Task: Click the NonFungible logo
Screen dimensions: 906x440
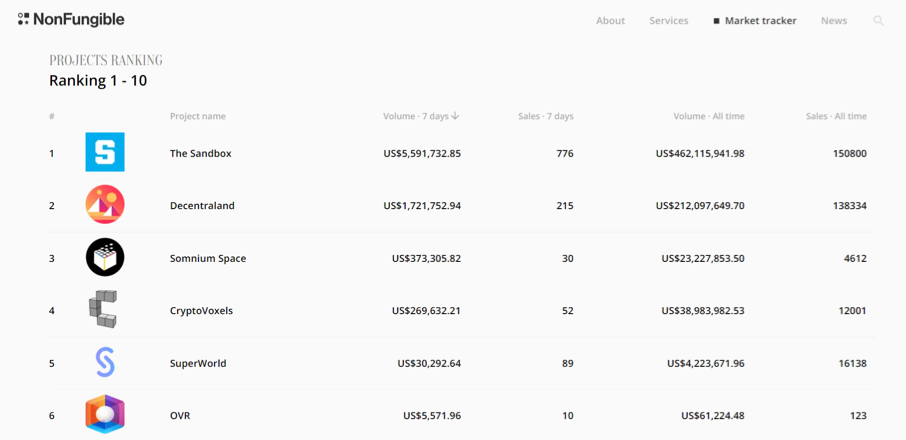Action: coord(71,20)
